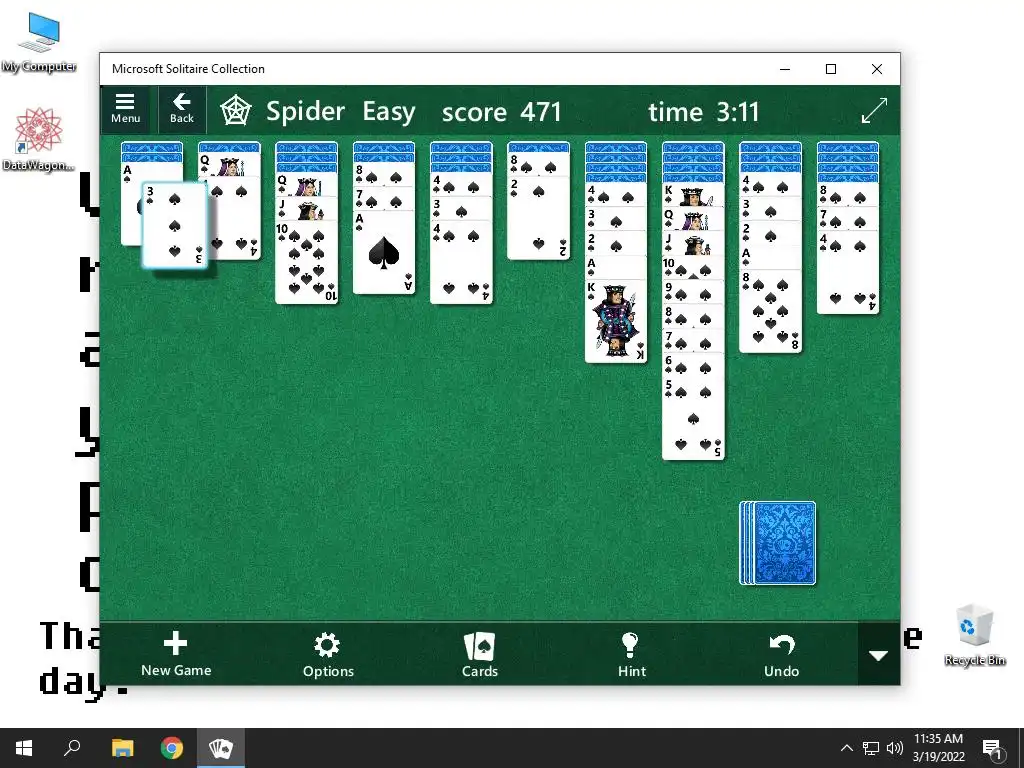Launch Google Chrome from the taskbar

coord(172,748)
